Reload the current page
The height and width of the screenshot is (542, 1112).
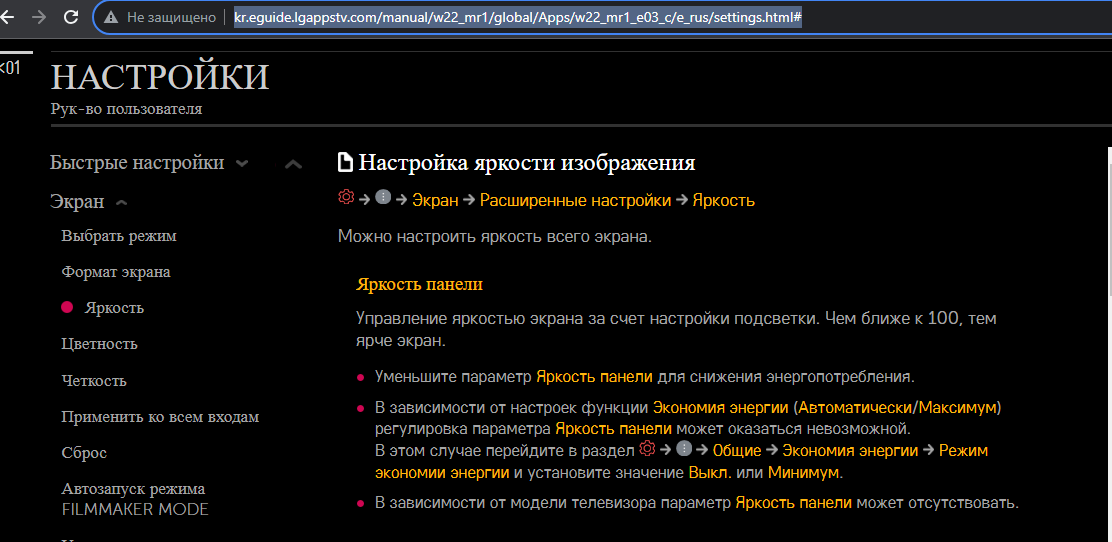click(71, 17)
